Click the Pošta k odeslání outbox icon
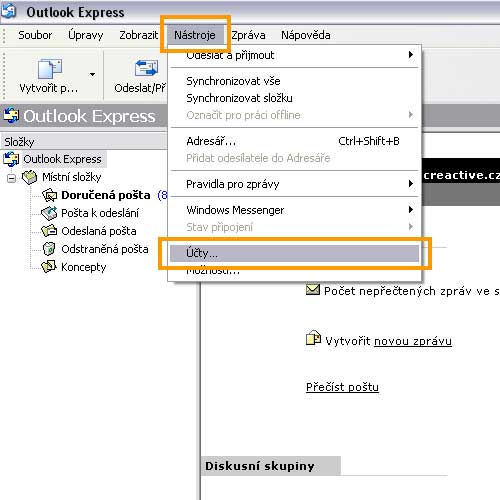 click(49, 213)
